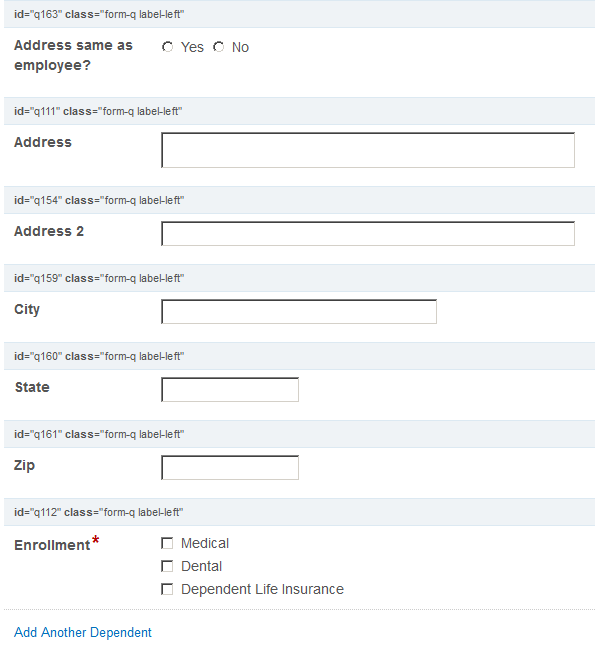
Task: Open the Add Another Dependent link
Action: pos(83,632)
